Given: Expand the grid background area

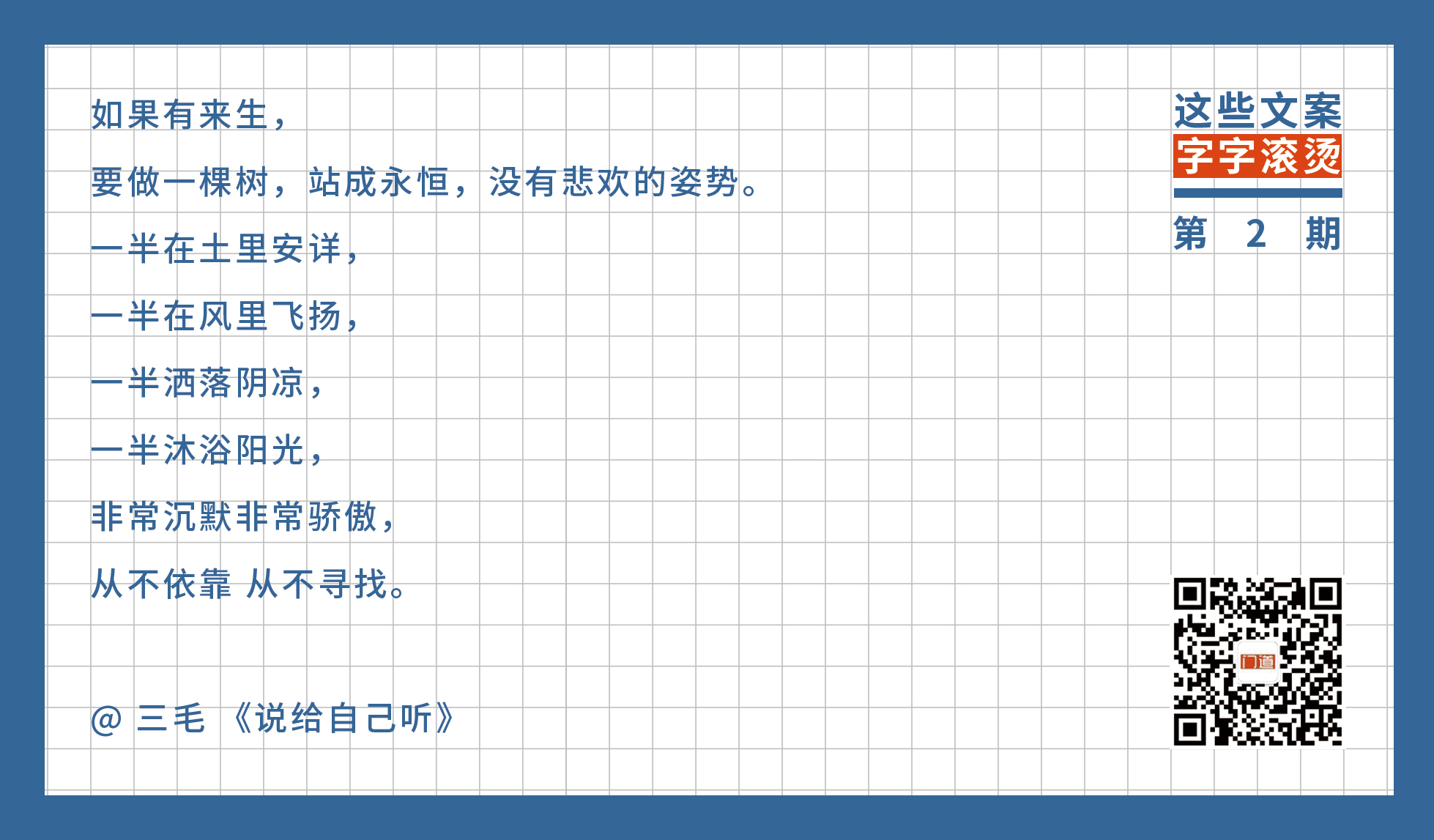Looking at the screenshot, I should (717, 420).
